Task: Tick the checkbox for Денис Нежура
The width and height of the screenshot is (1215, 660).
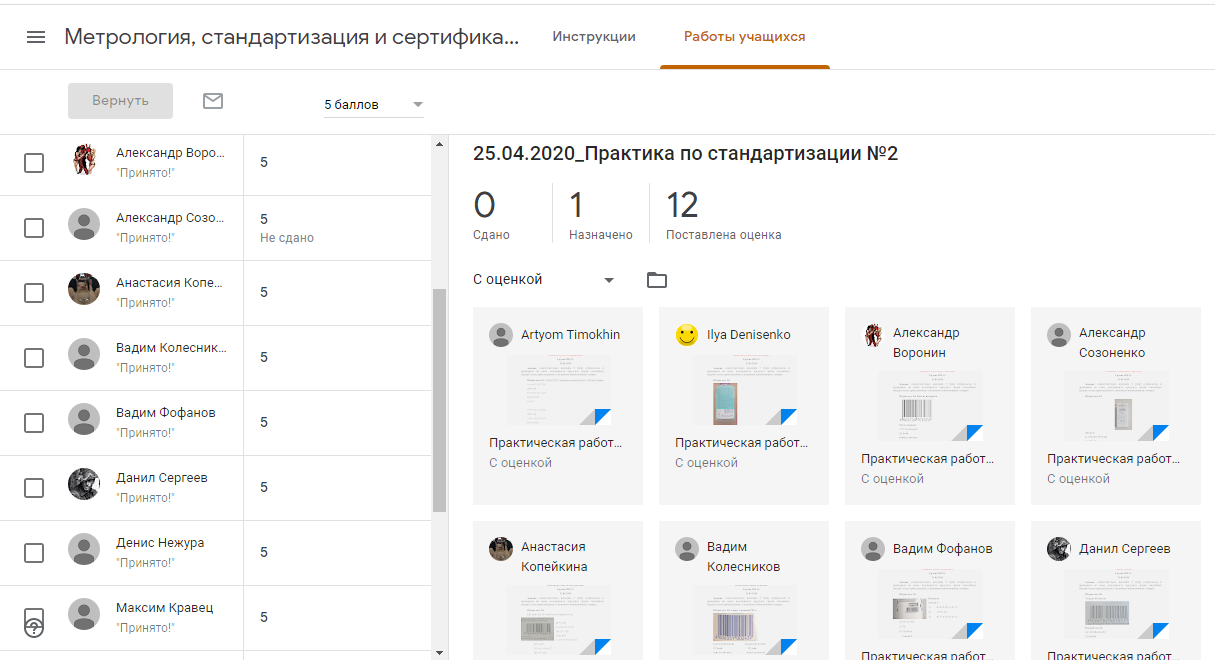Action: 34,553
